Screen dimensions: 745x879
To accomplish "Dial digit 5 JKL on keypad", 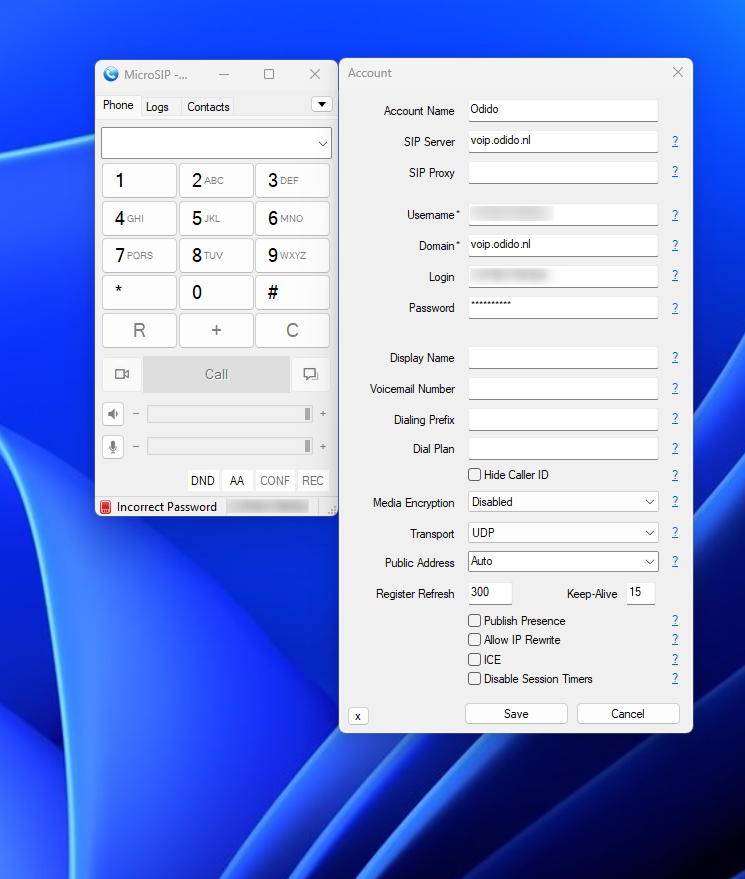I will (x=216, y=218).
